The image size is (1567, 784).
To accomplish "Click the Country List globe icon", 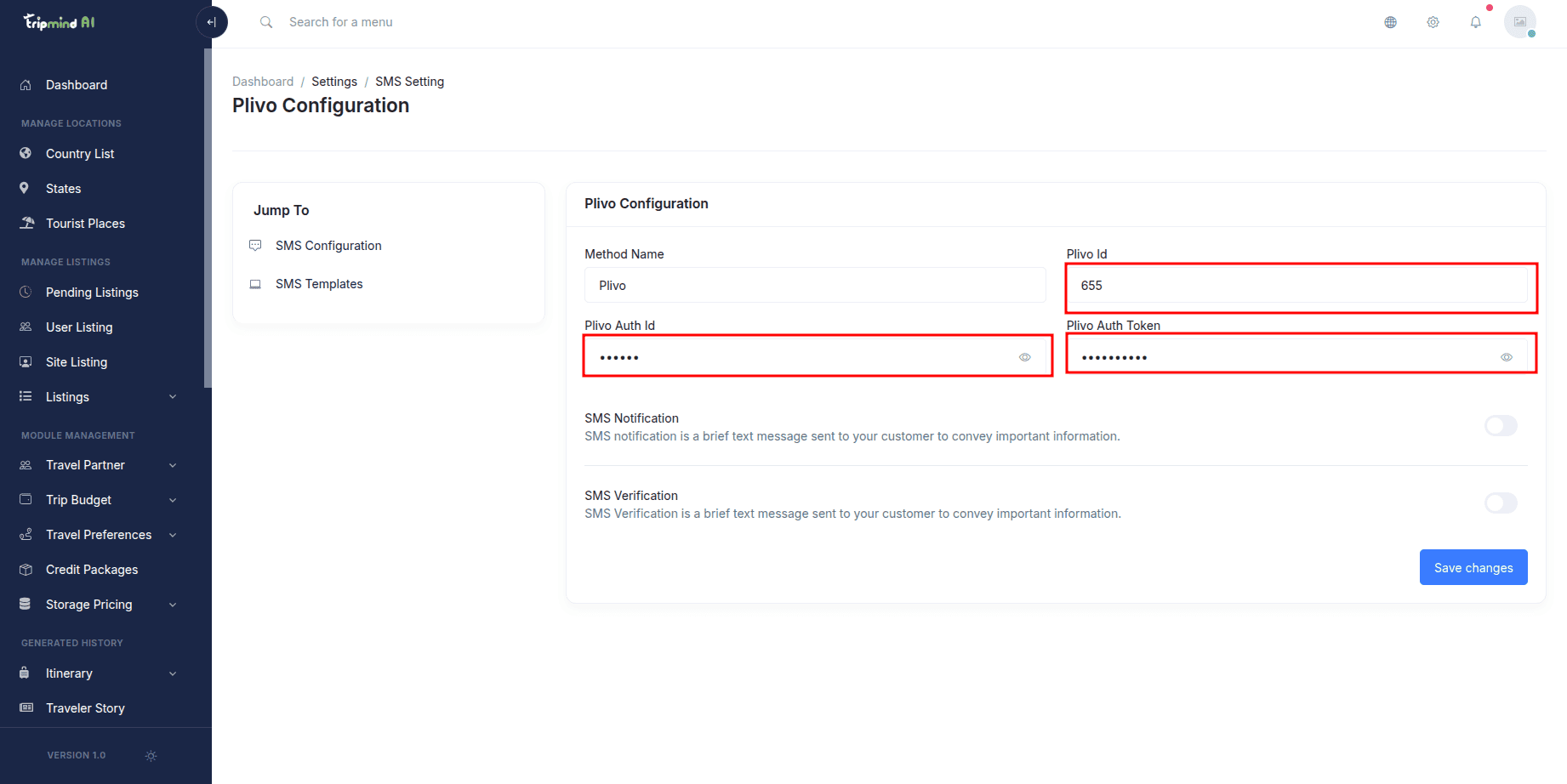I will (x=26, y=153).
